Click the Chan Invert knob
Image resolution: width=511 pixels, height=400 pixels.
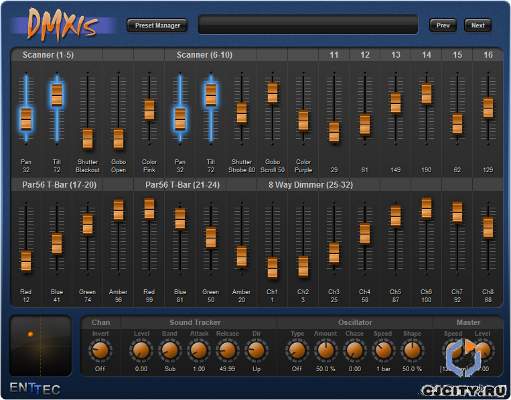[x=100, y=350]
